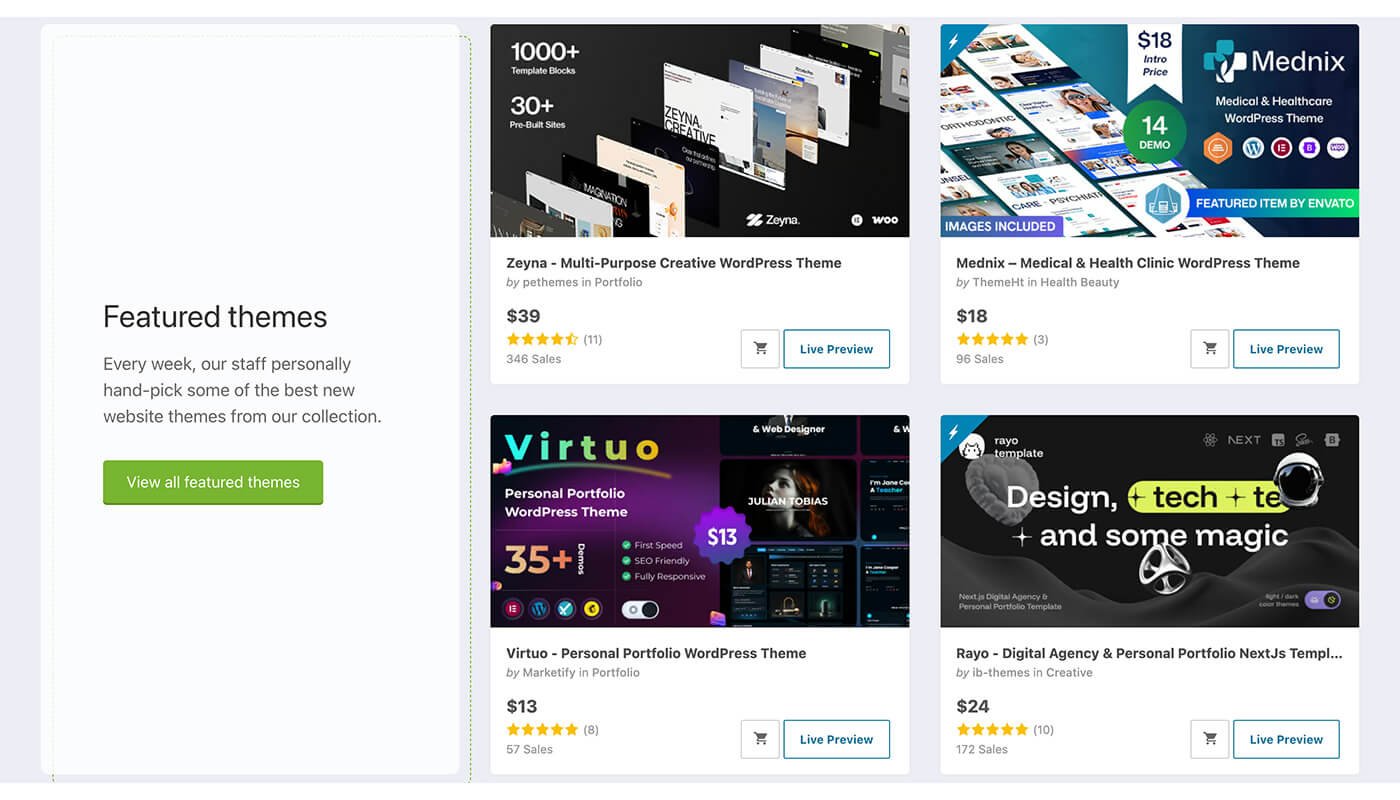Open Live Preview for Zeyna theme

836,349
